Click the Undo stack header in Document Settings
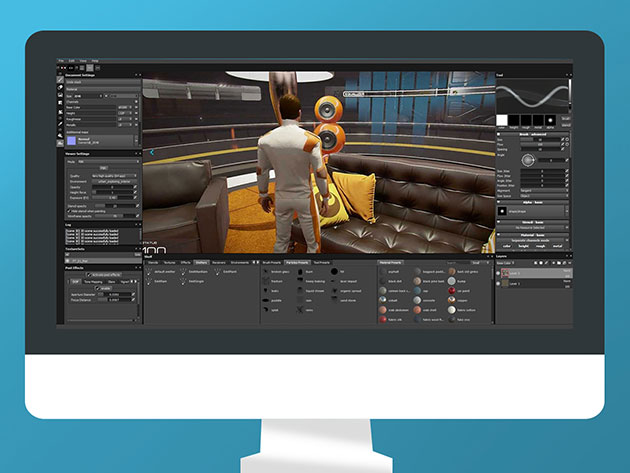 coord(103,82)
